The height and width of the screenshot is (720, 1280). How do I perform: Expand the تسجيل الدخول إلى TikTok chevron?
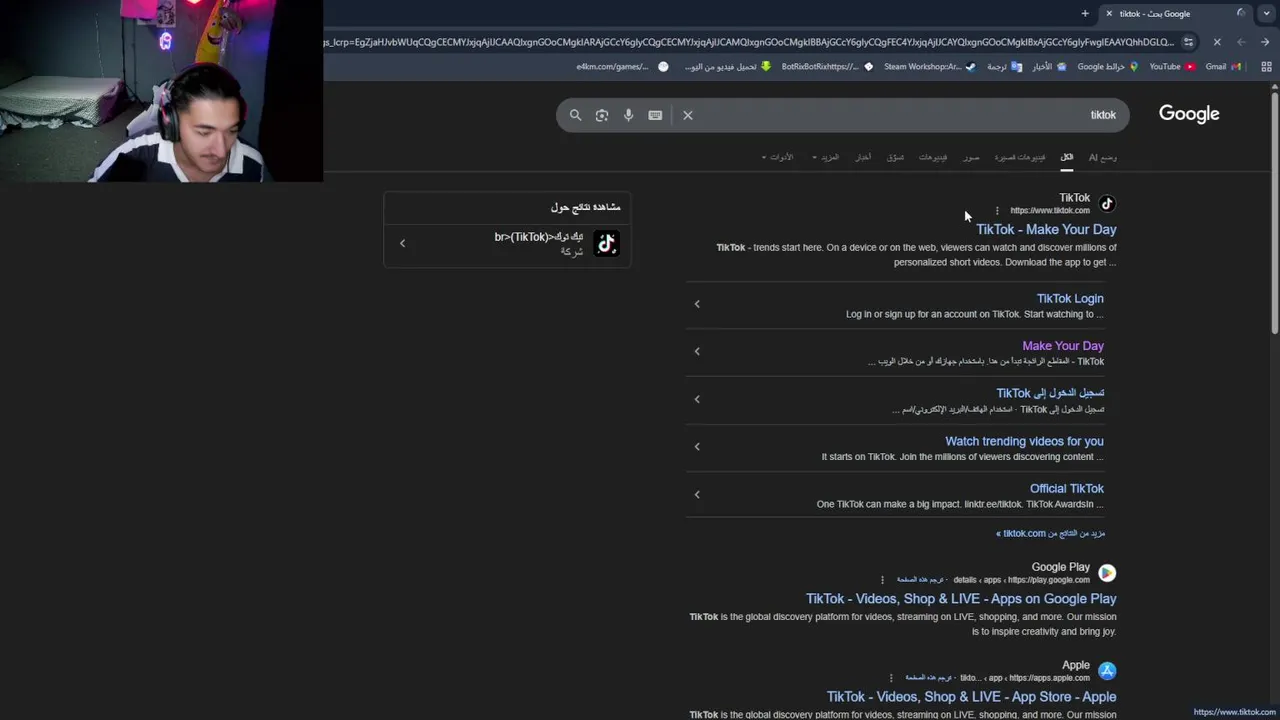pos(697,399)
